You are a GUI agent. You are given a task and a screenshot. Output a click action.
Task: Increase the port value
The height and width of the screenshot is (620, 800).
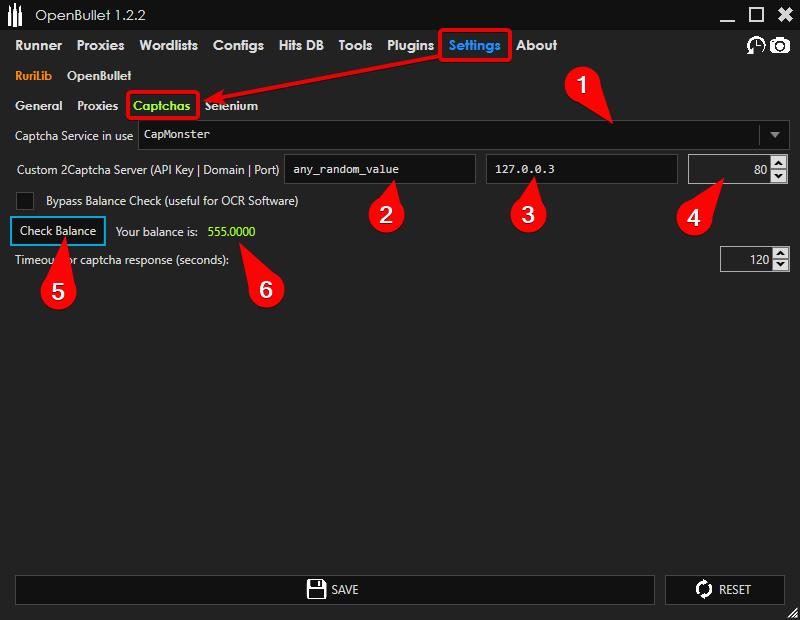779,163
